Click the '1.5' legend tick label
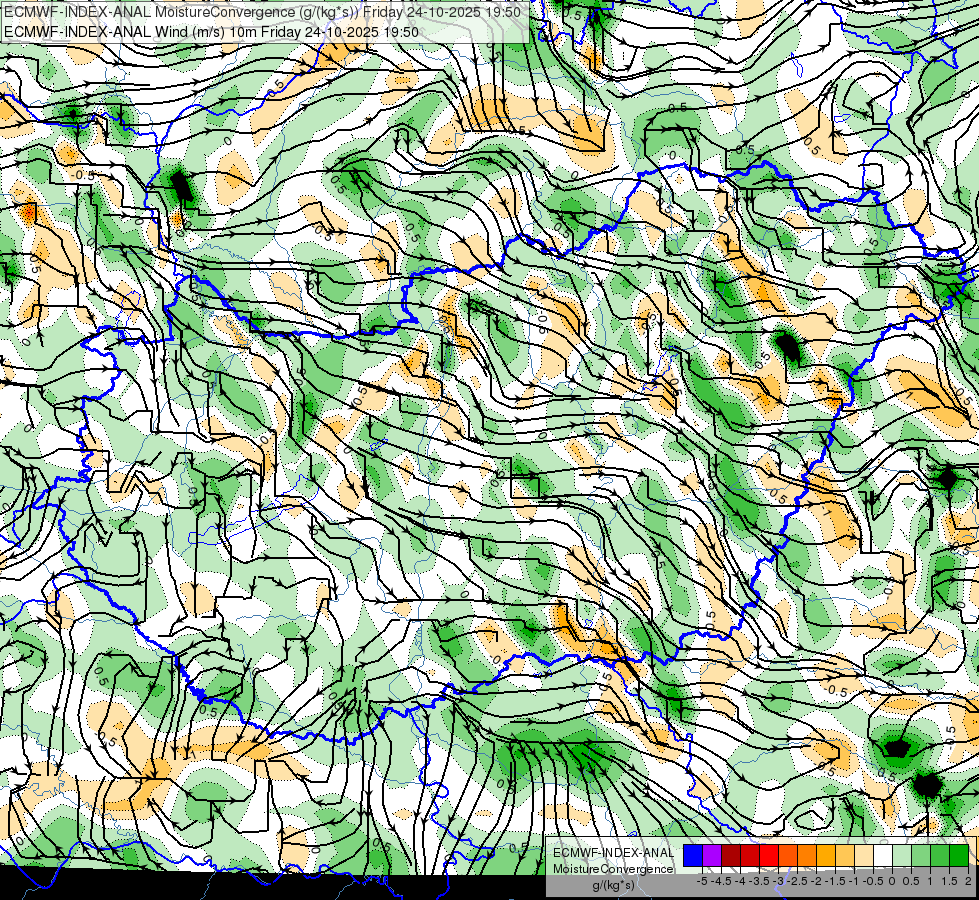Image resolution: width=979 pixels, height=900 pixels. tap(949, 881)
